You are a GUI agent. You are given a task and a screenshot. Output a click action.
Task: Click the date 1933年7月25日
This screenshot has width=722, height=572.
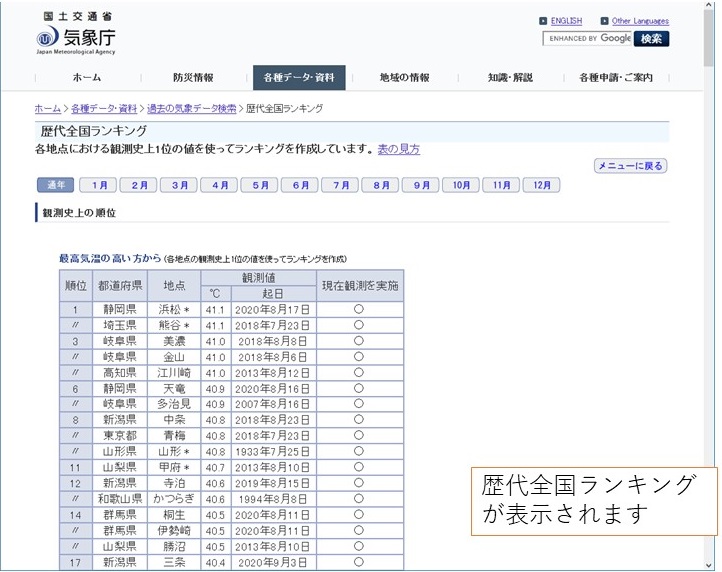pos(272,452)
